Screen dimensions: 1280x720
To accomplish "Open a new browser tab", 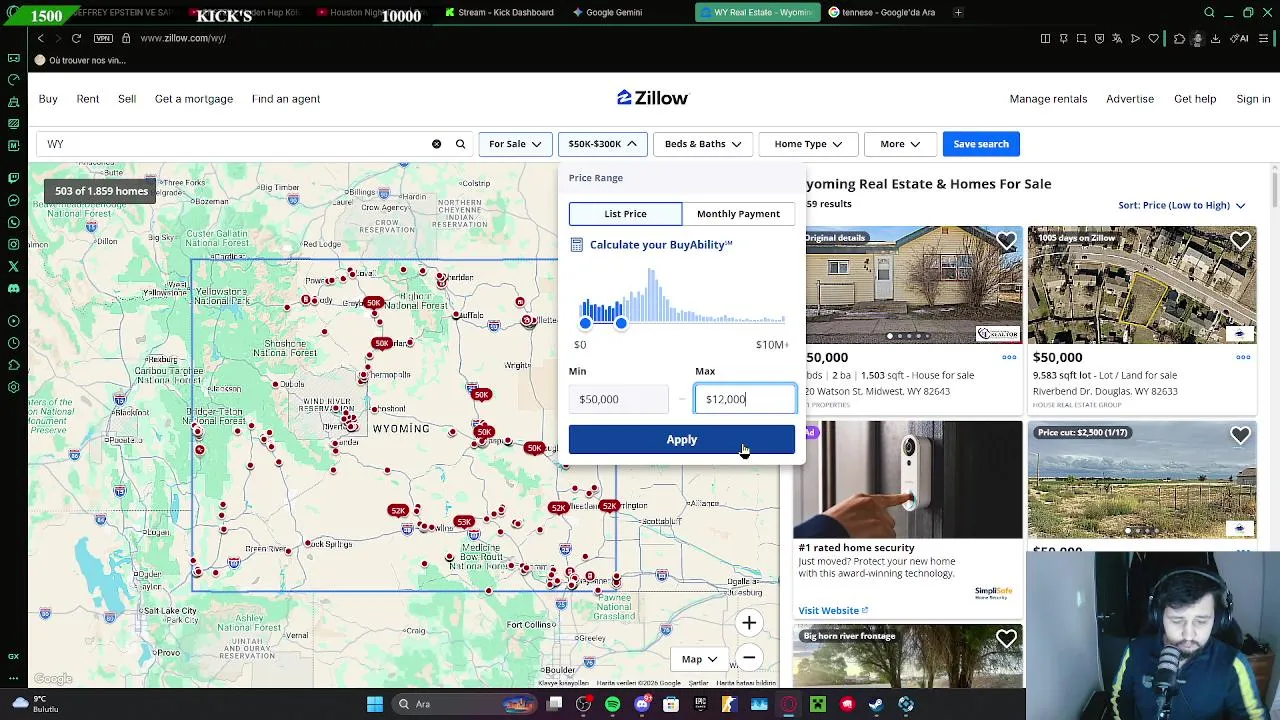I will point(958,12).
